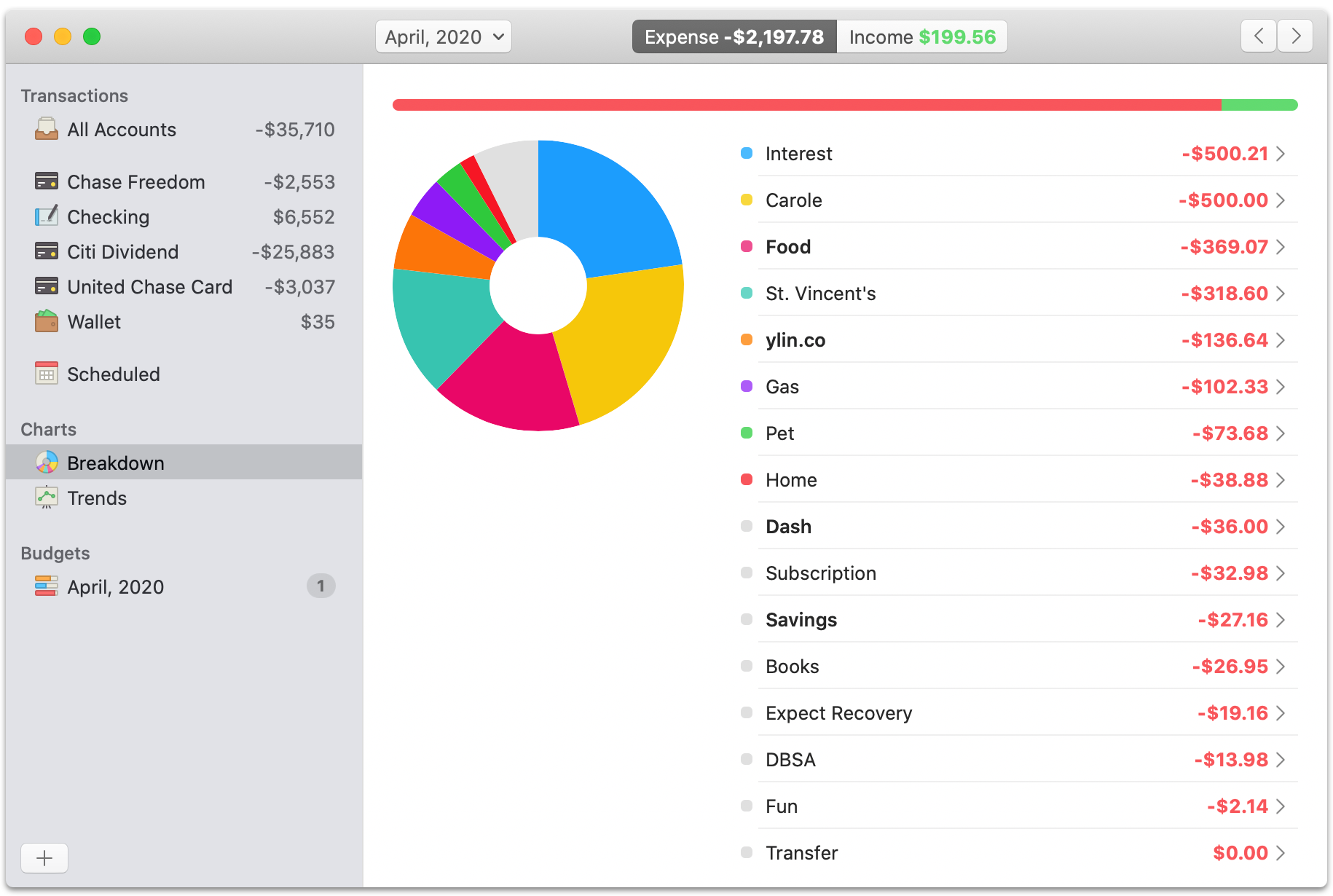1333x896 pixels.
Task: Toggle the Interest category color dot
Action: point(746,153)
